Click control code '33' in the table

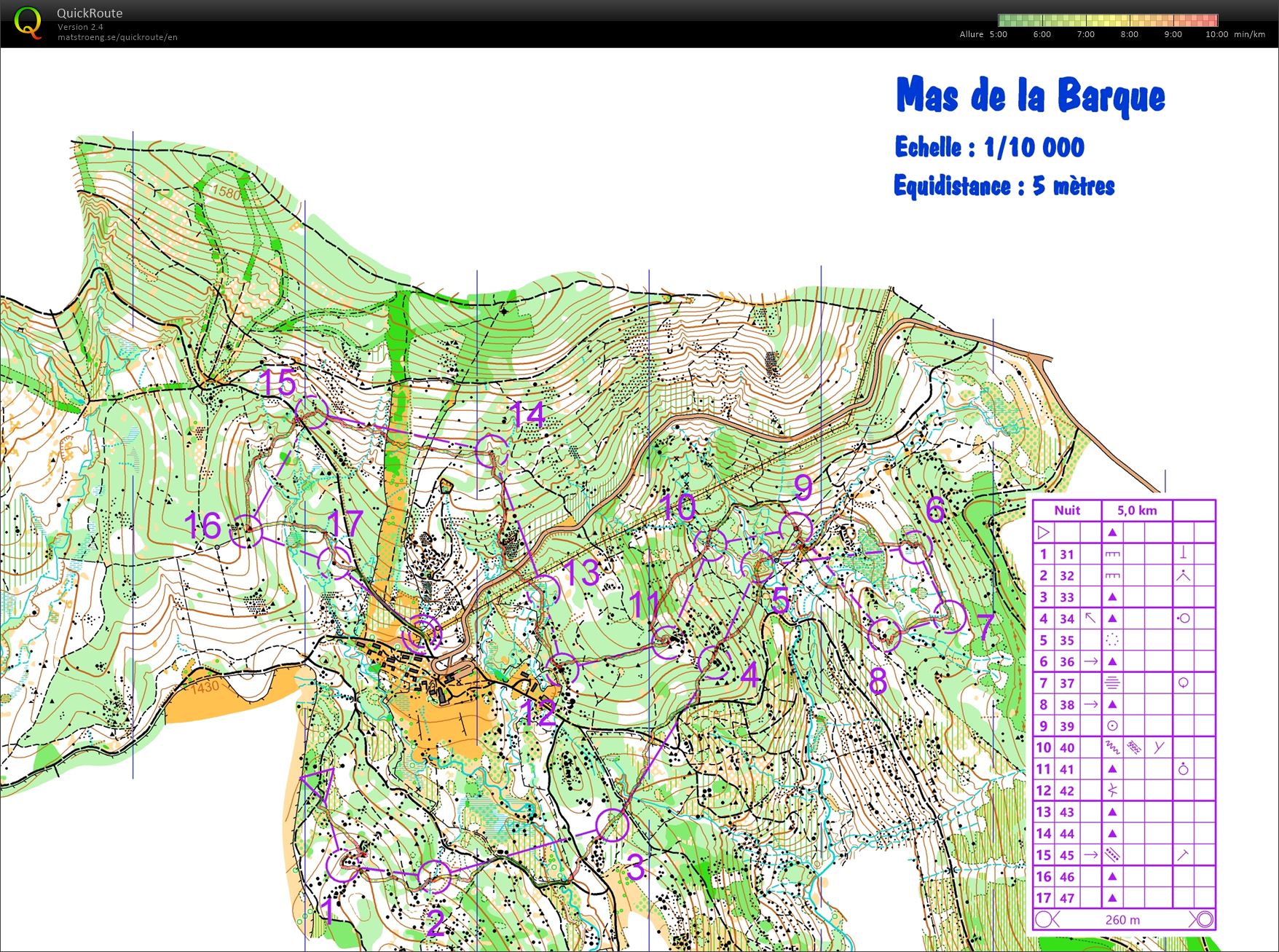coord(1067,597)
